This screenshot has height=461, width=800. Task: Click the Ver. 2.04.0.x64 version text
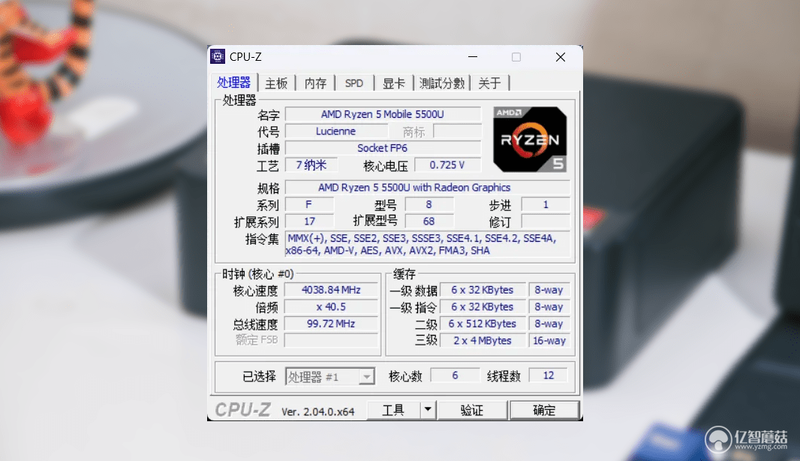click(x=318, y=412)
